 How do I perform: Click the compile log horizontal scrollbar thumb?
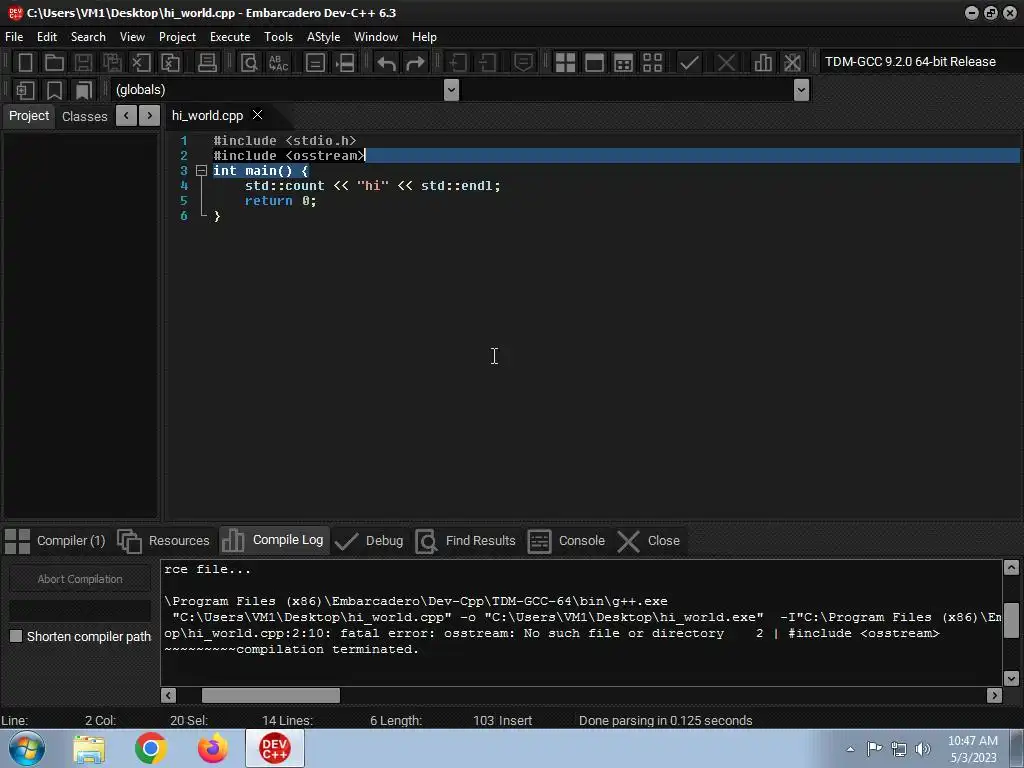(270, 696)
